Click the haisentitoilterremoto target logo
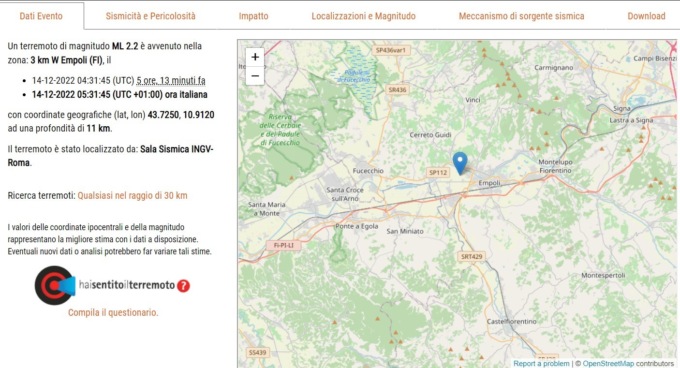The image size is (680, 368). click(x=55, y=285)
